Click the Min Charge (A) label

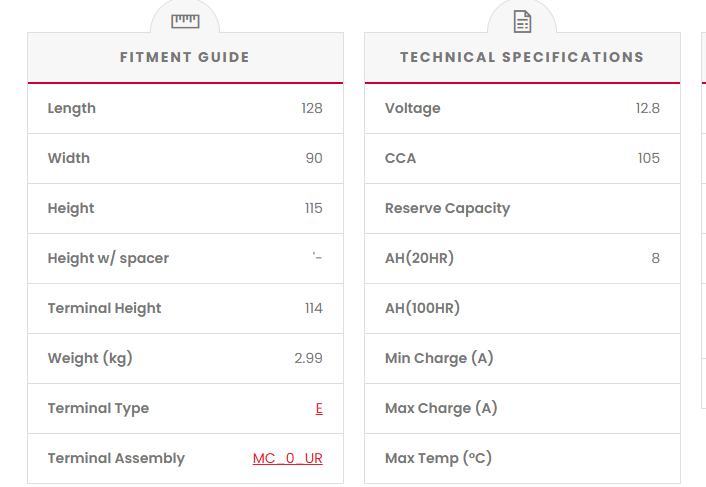tap(439, 358)
